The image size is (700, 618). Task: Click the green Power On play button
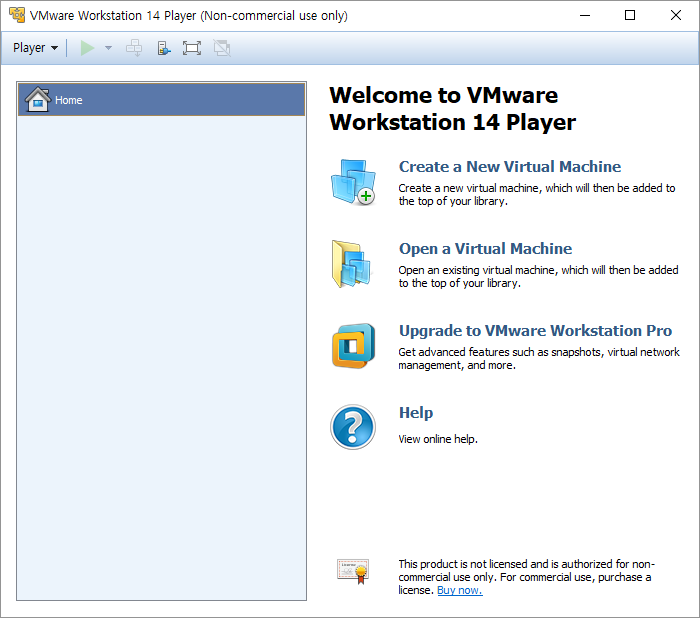point(87,48)
